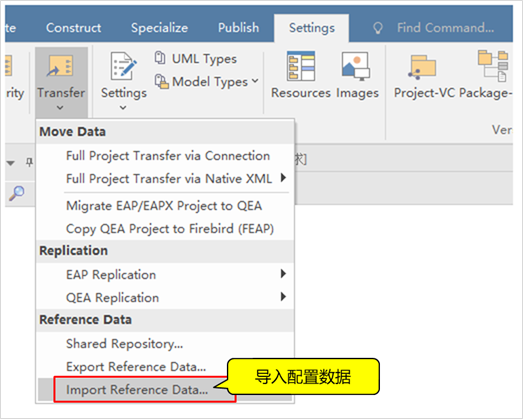This screenshot has height=419, width=523.
Task: Click the Transfer ribbon icon
Action: point(60,66)
